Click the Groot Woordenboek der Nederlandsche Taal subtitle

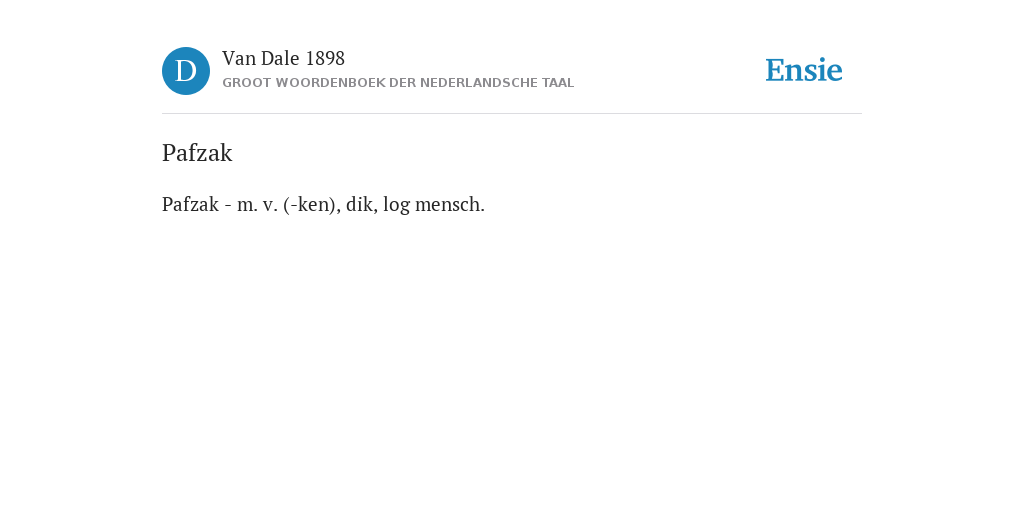point(398,83)
